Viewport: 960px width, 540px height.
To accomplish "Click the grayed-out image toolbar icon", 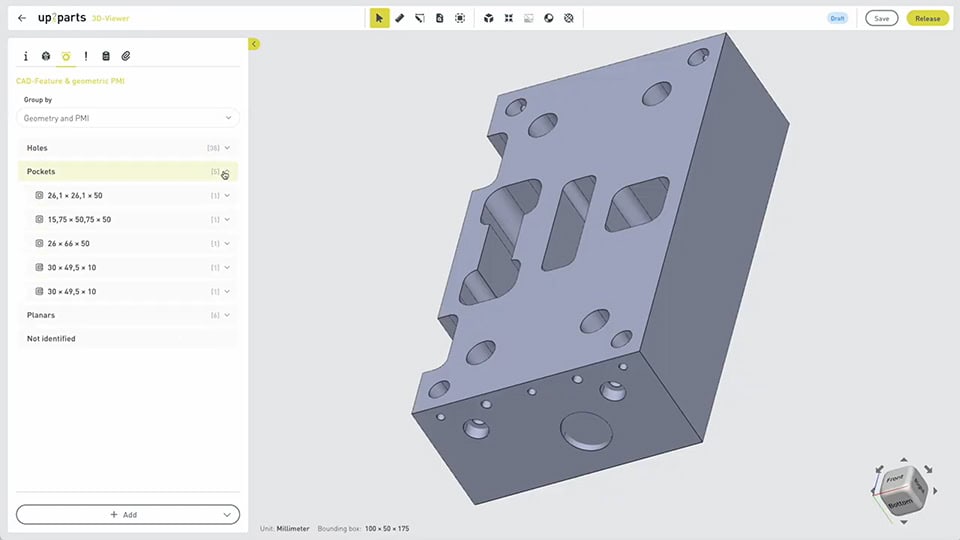I will 528,18.
